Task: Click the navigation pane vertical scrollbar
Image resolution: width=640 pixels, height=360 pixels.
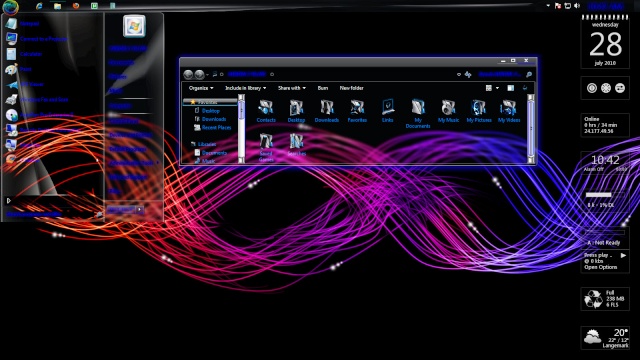Action: [x=241, y=129]
